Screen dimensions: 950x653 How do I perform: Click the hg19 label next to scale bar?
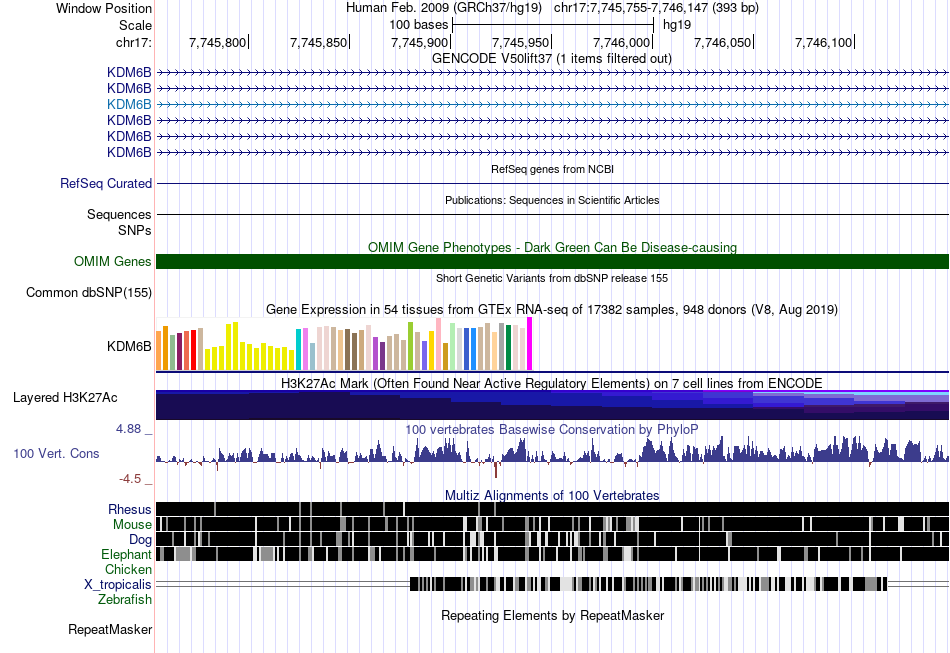tap(677, 25)
